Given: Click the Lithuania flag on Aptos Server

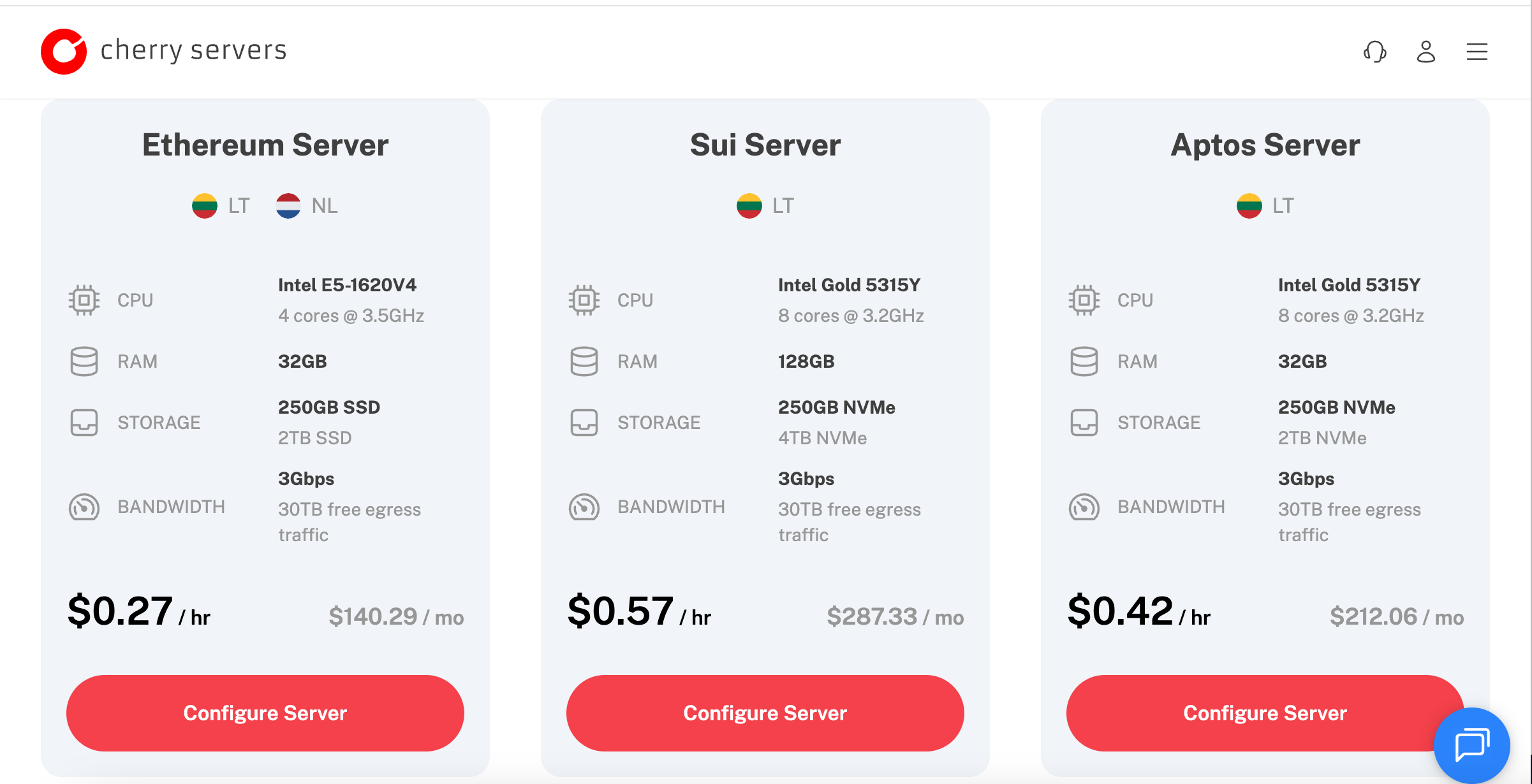Looking at the screenshot, I should tap(1249, 206).
